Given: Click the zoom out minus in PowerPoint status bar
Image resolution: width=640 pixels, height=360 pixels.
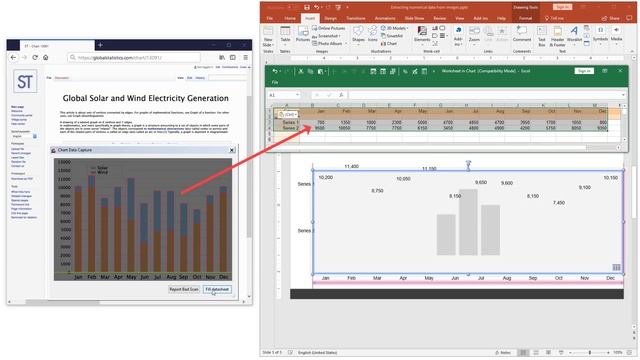Looking at the screenshot, I should point(570,352).
